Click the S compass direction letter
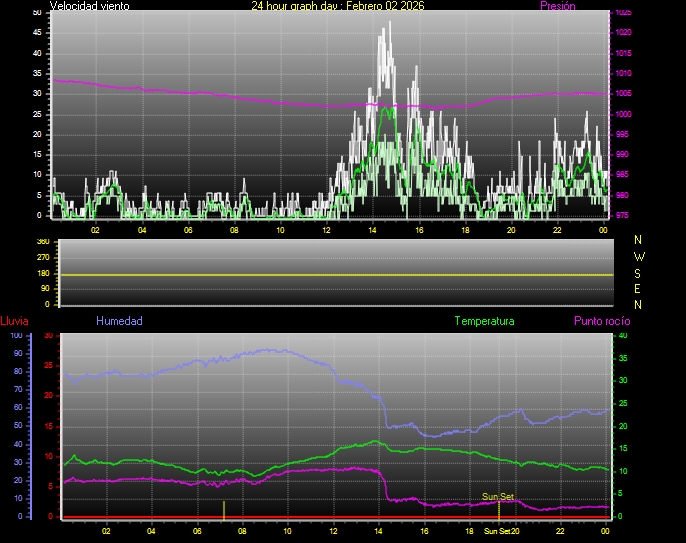The image size is (686, 543). click(639, 272)
